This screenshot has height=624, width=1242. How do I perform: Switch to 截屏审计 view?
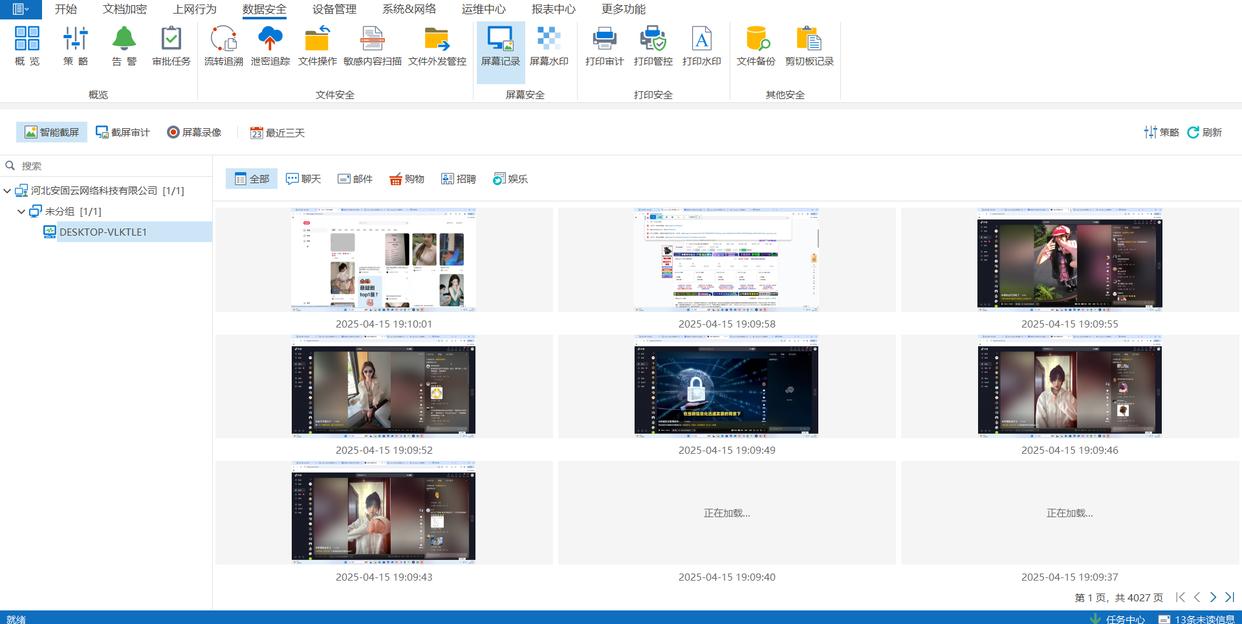pyautogui.click(x=122, y=132)
